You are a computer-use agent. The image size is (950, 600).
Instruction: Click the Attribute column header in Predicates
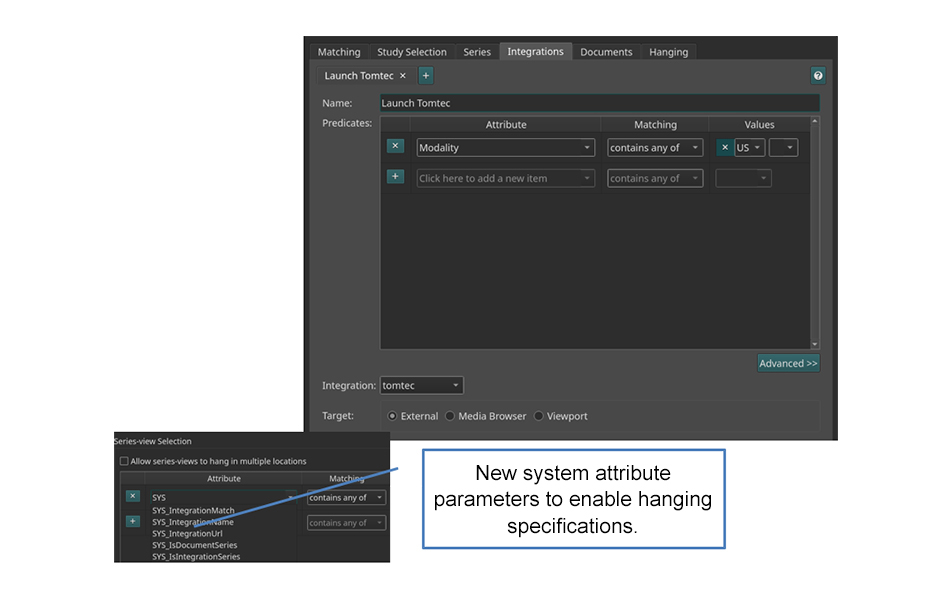(x=506, y=124)
